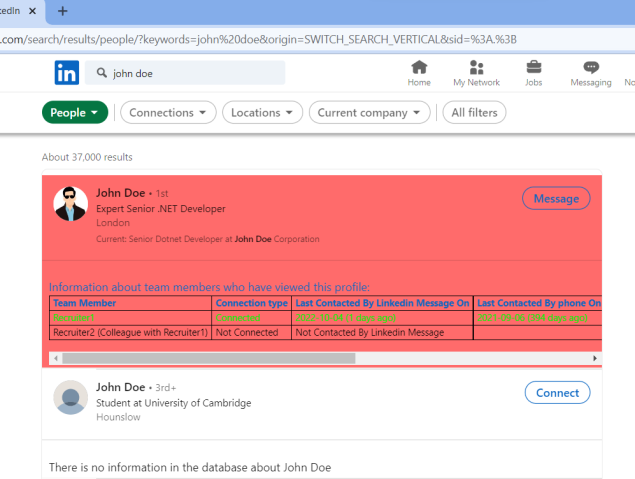The height and width of the screenshot is (479, 635).
Task: Expand the Locations filter dropdown
Action: pos(262,112)
